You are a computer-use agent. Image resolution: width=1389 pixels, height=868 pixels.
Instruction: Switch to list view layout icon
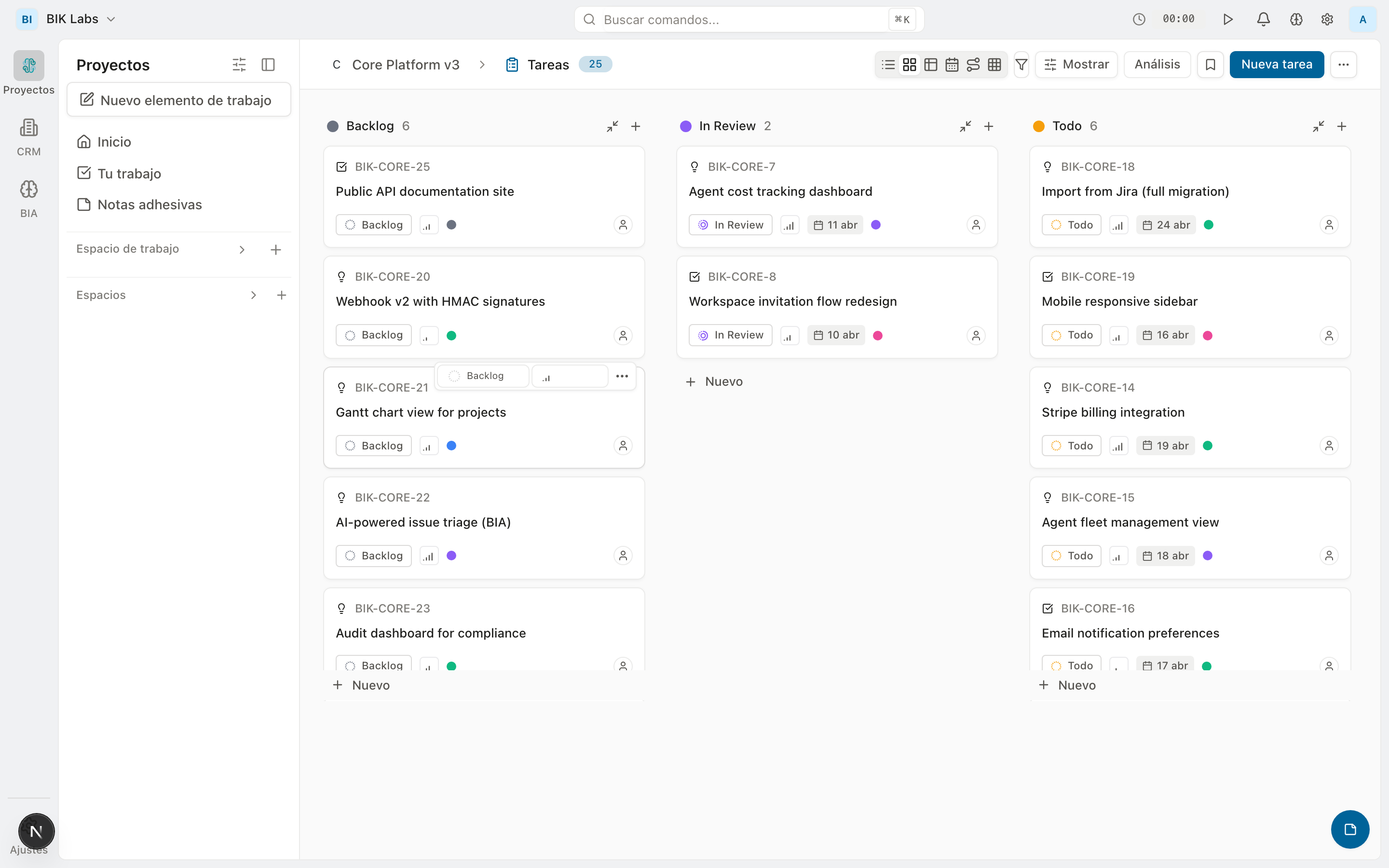(888, 64)
